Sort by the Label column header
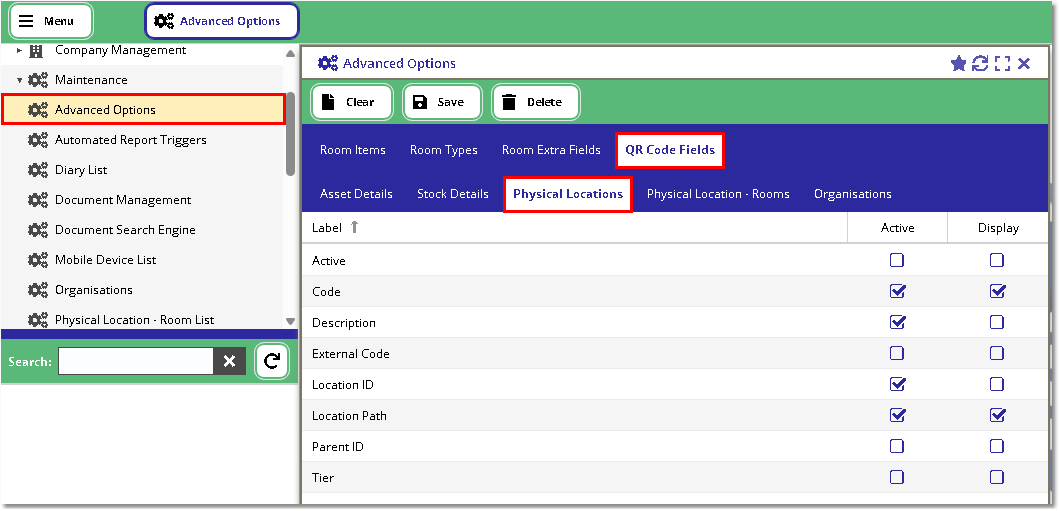This screenshot has height=511, width=1059. tap(327, 228)
